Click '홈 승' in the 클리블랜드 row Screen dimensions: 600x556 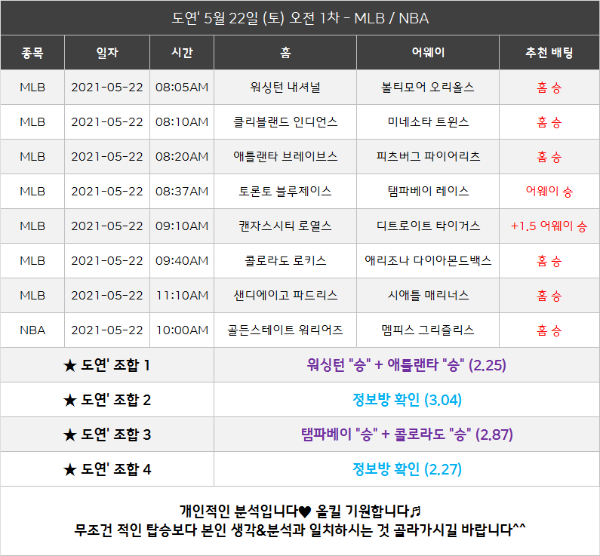549,122
